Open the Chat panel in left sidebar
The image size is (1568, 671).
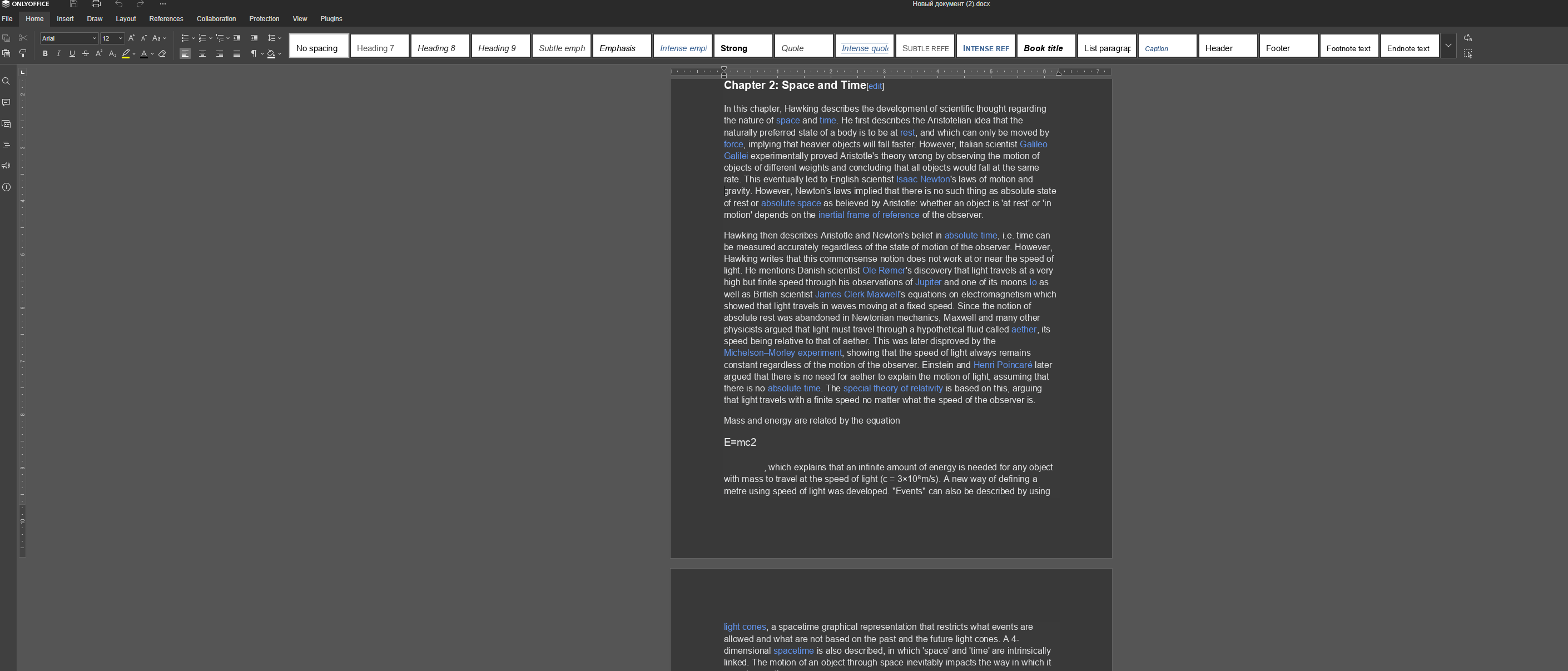(x=6, y=123)
